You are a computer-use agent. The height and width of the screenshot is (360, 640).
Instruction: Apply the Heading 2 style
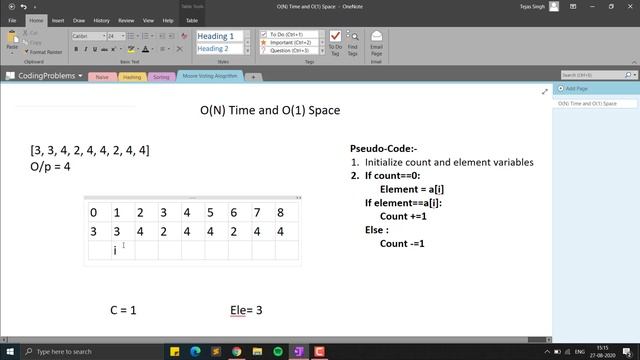coord(220,49)
